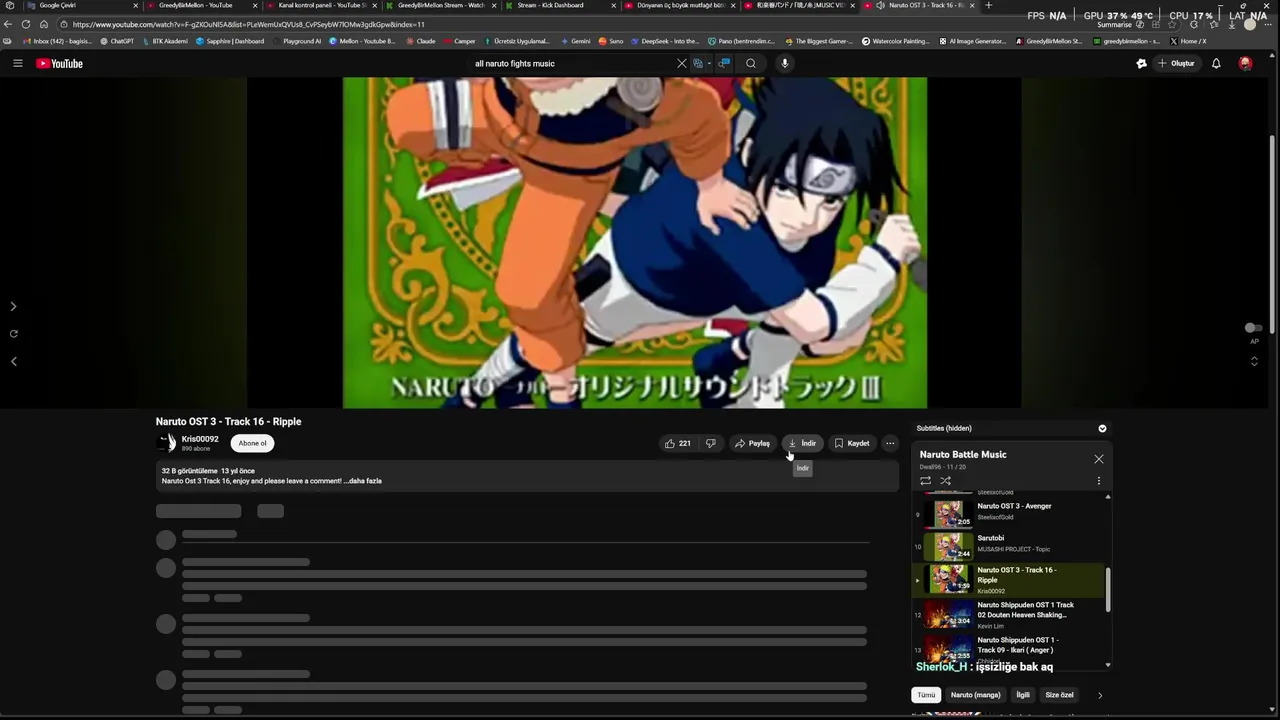Open the account avatar menu
Image resolution: width=1280 pixels, height=720 pixels.
[1245, 63]
